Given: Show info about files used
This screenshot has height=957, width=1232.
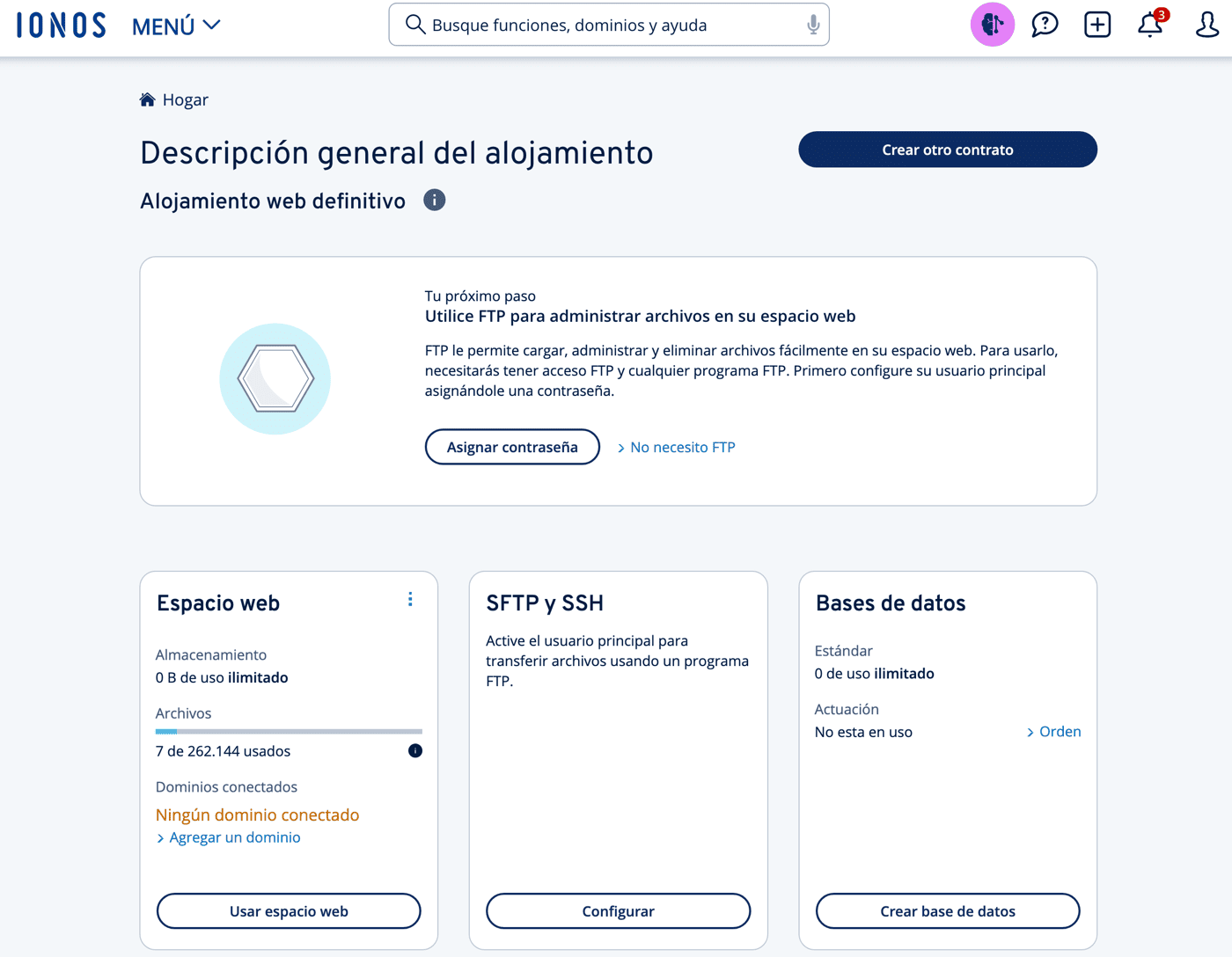Looking at the screenshot, I should (x=415, y=750).
